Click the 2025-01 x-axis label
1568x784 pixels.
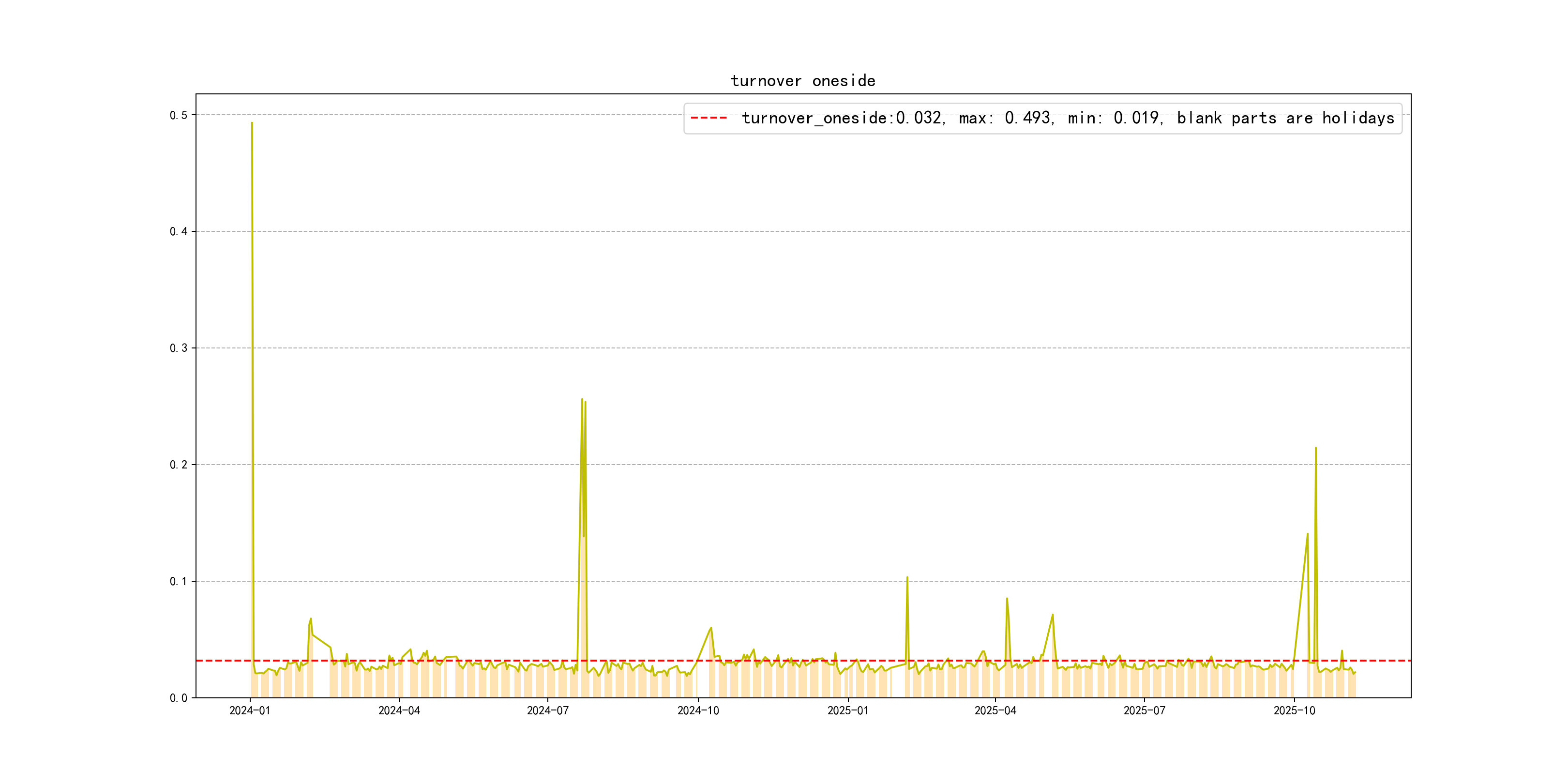(847, 711)
